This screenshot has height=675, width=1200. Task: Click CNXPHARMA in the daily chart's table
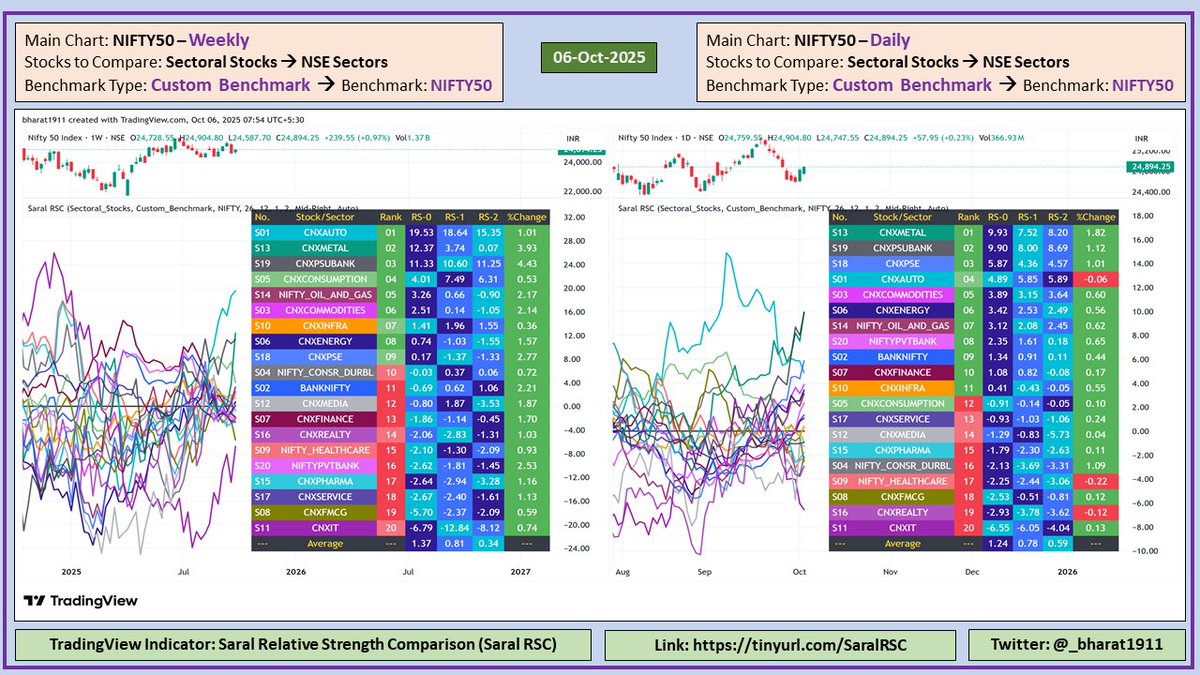click(902, 451)
